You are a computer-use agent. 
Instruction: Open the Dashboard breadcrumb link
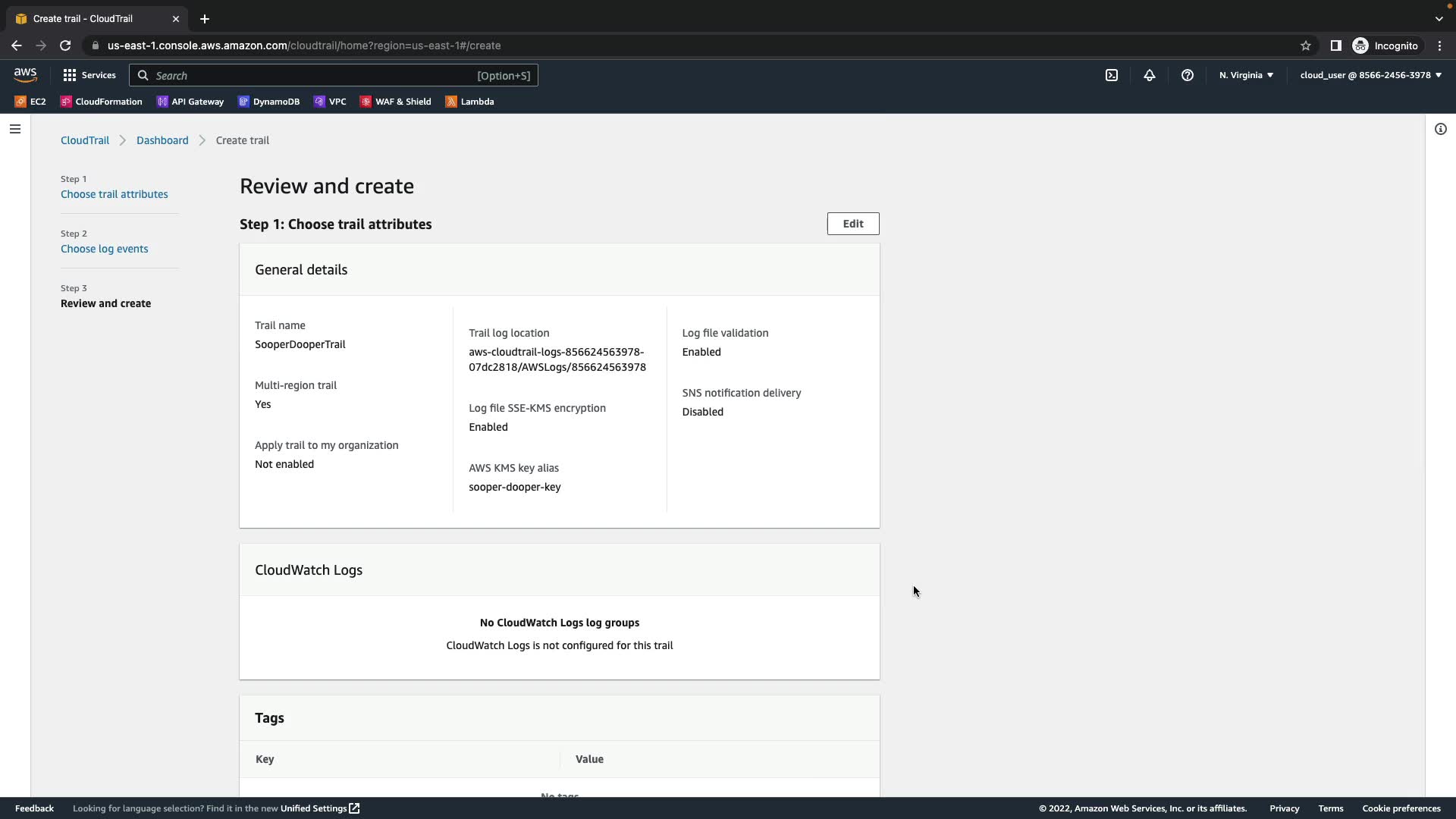[x=162, y=140]
